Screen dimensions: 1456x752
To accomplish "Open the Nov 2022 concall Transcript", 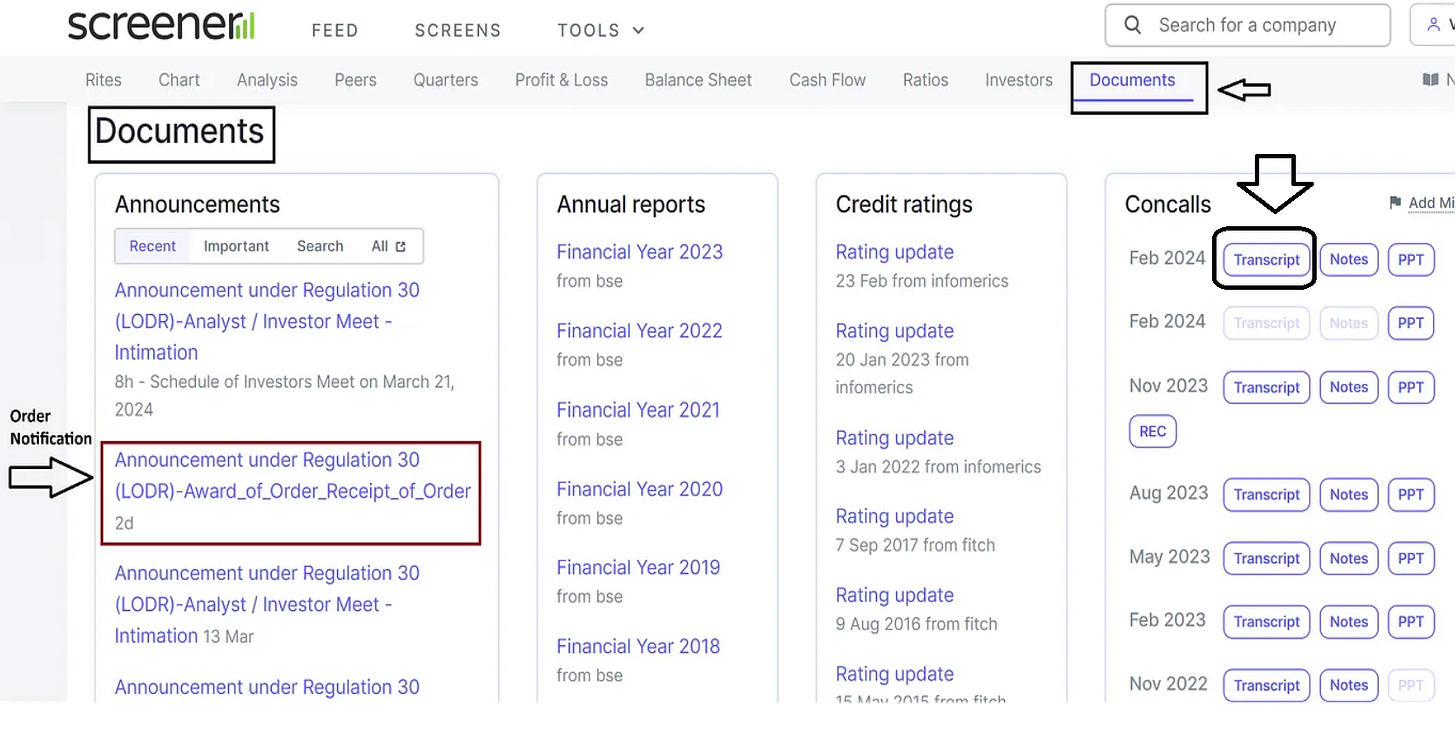I will (1266, 685).
